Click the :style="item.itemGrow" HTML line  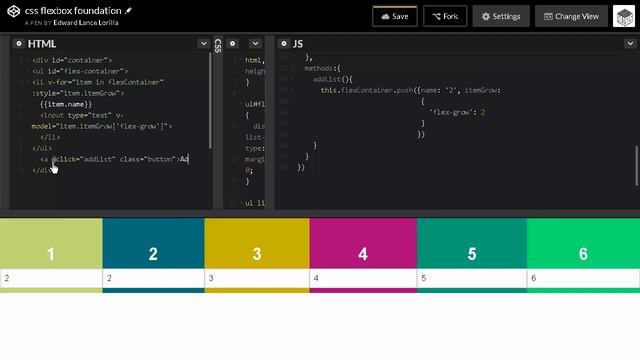[x=78, y=93]
